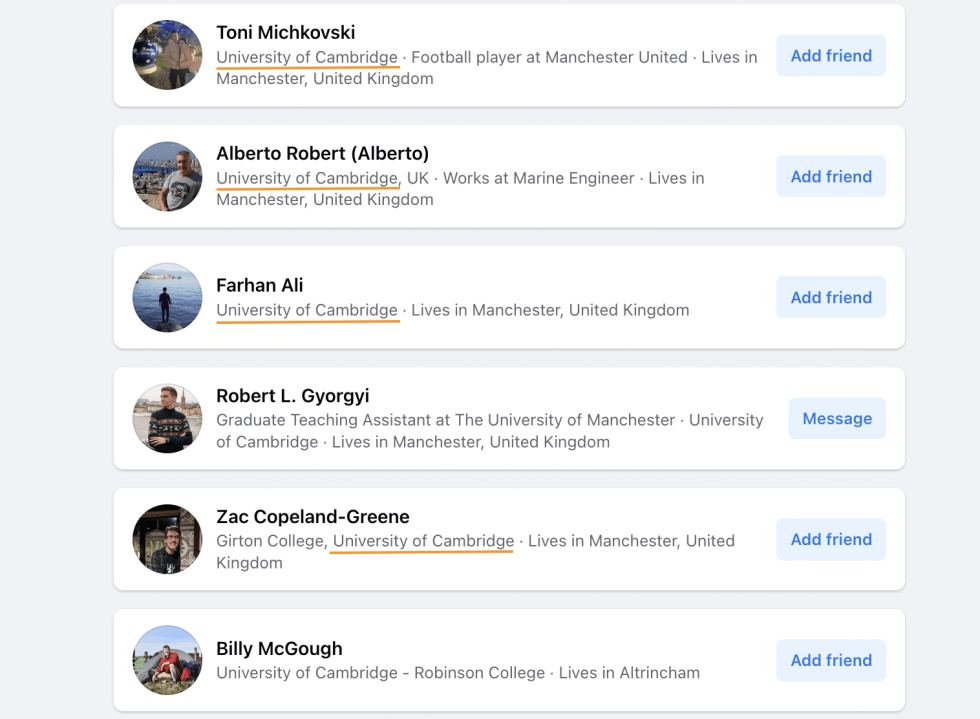Open Toni Michkovski's profile name
The height and width of the screenshot is (719, 980).
(285, 32)
